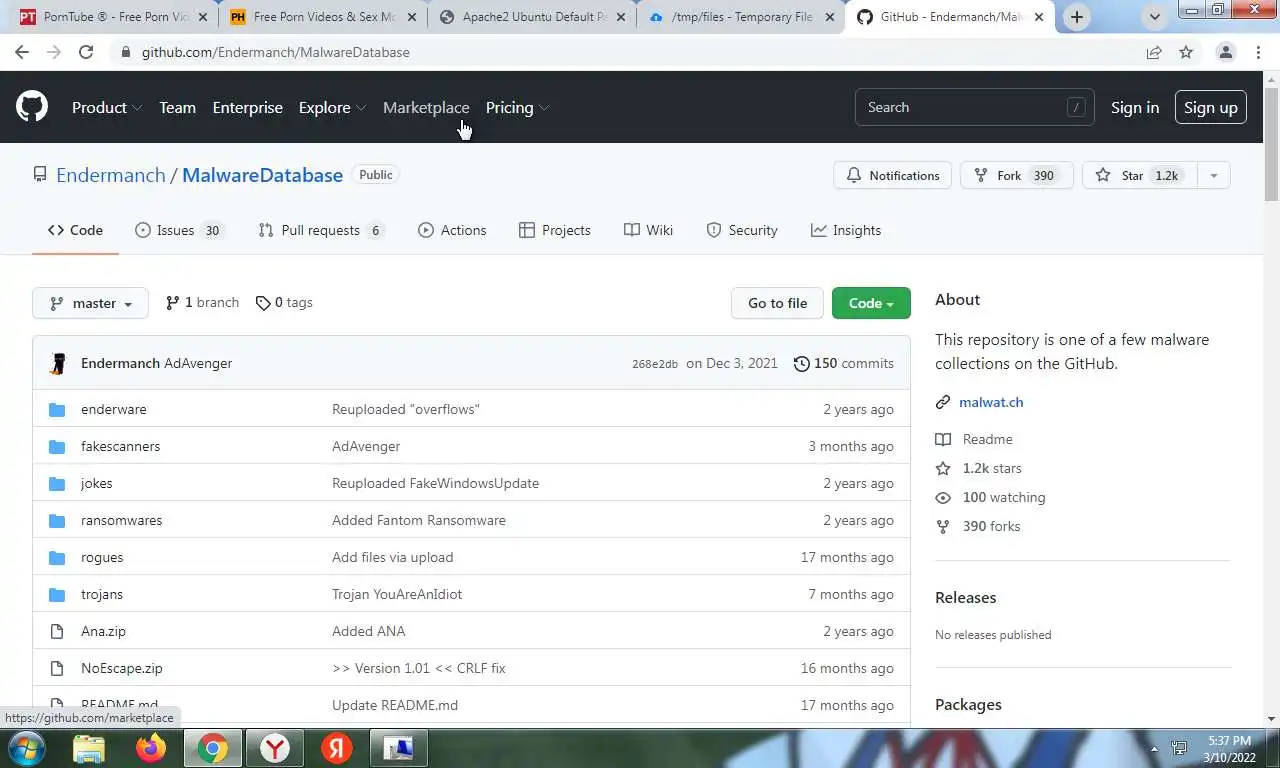Click the ransomwares folder icon
This screenshot has width=1280, height=768.
57,520
